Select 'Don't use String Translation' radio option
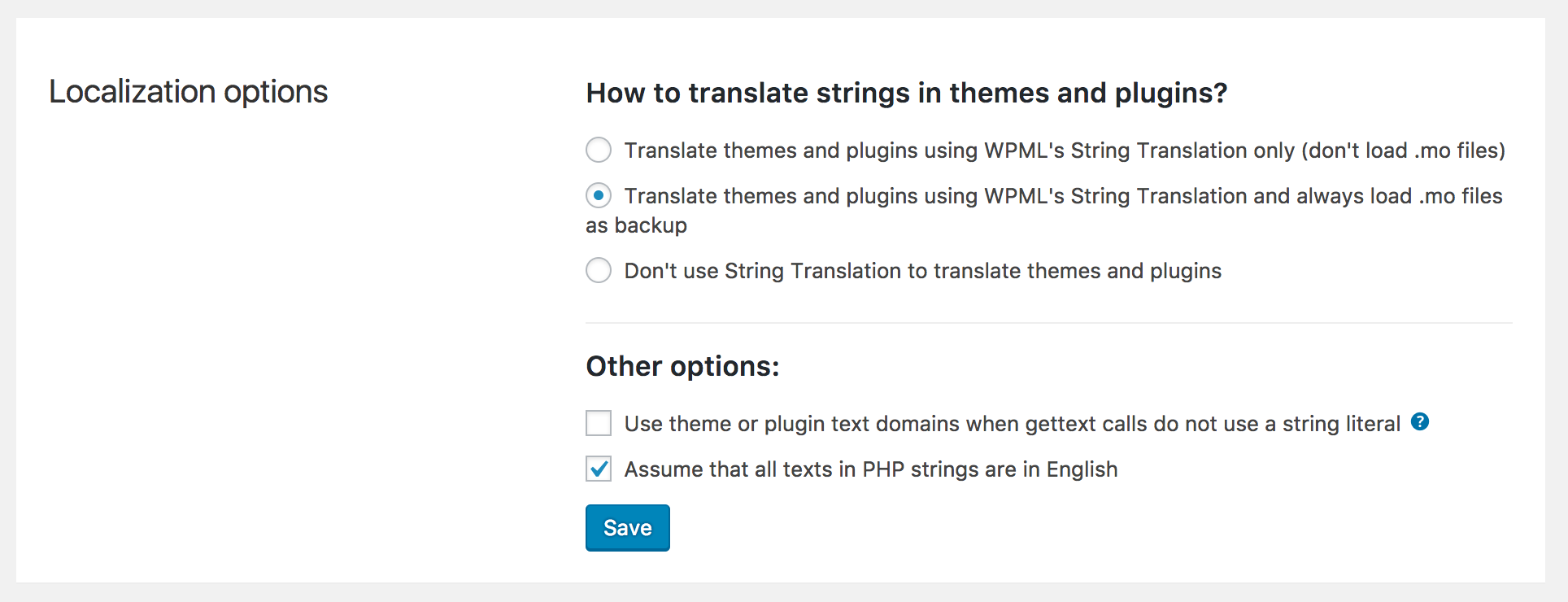 [x=599, y=270]
